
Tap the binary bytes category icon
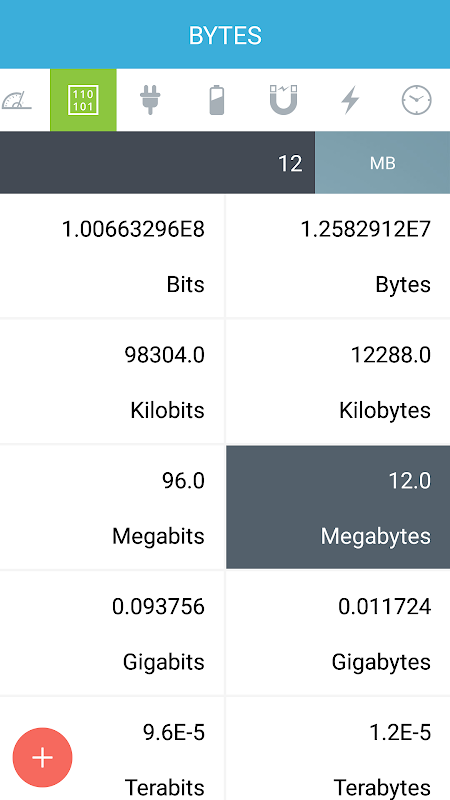coord(83,100)
